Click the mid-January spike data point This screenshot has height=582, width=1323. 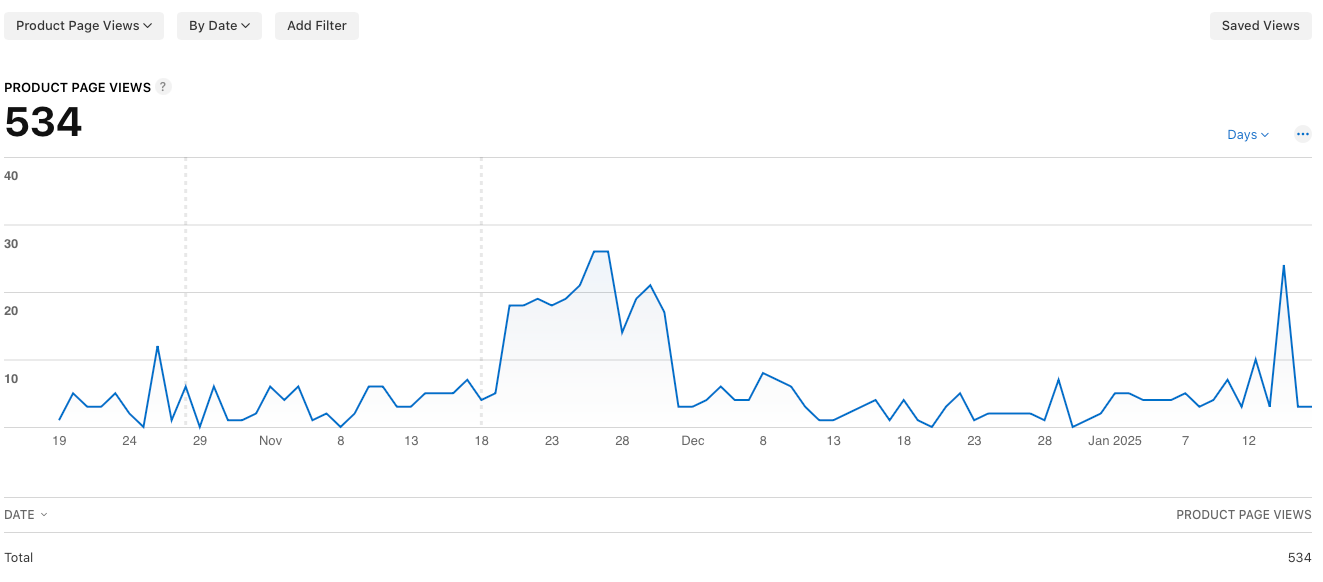1284,267
